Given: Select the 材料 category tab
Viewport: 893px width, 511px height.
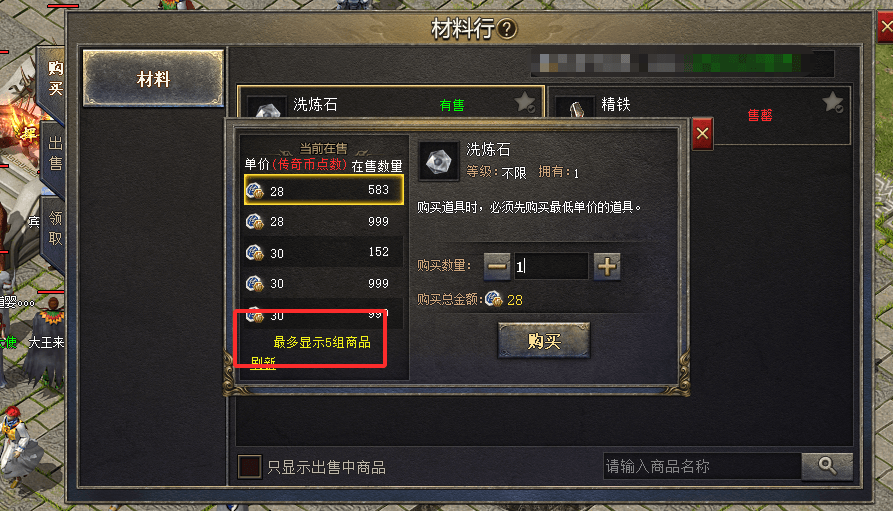Looking at the screenshot, I should tap(153, 79).
